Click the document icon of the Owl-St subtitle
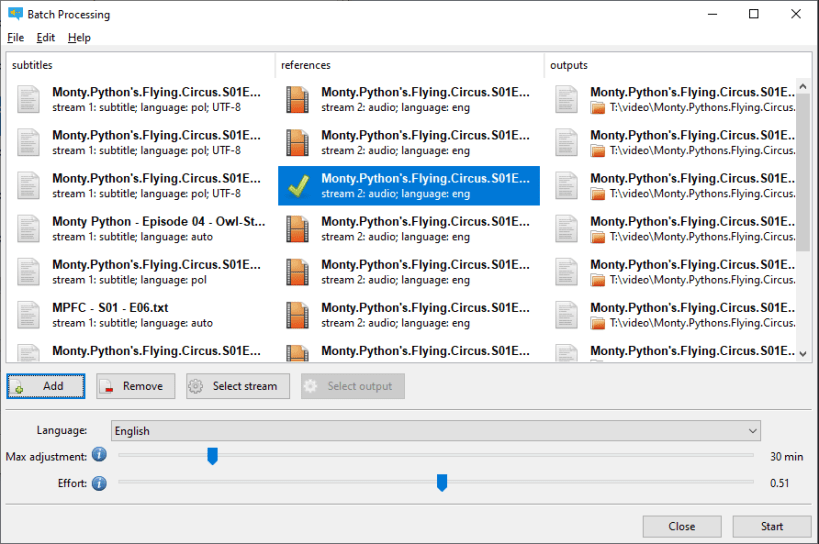This screenshot has height=544, width=819. coord(28,229)
